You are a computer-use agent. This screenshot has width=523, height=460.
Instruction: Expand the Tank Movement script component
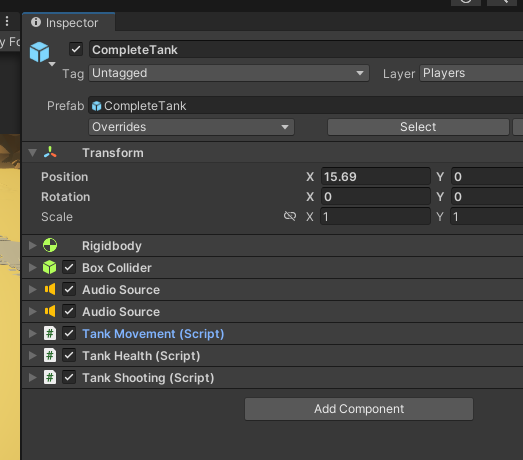[x=32, y=334]
